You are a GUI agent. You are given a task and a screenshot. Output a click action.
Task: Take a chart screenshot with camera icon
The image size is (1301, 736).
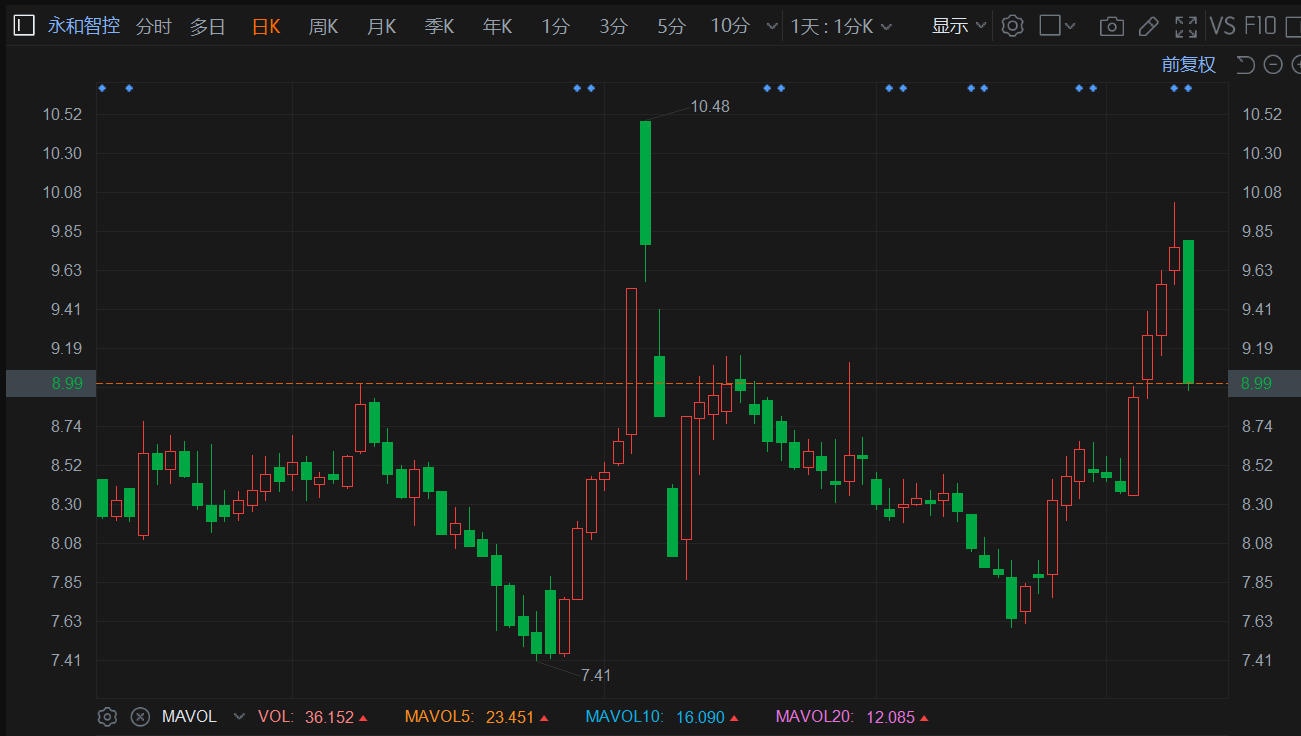click(1110, 27)
